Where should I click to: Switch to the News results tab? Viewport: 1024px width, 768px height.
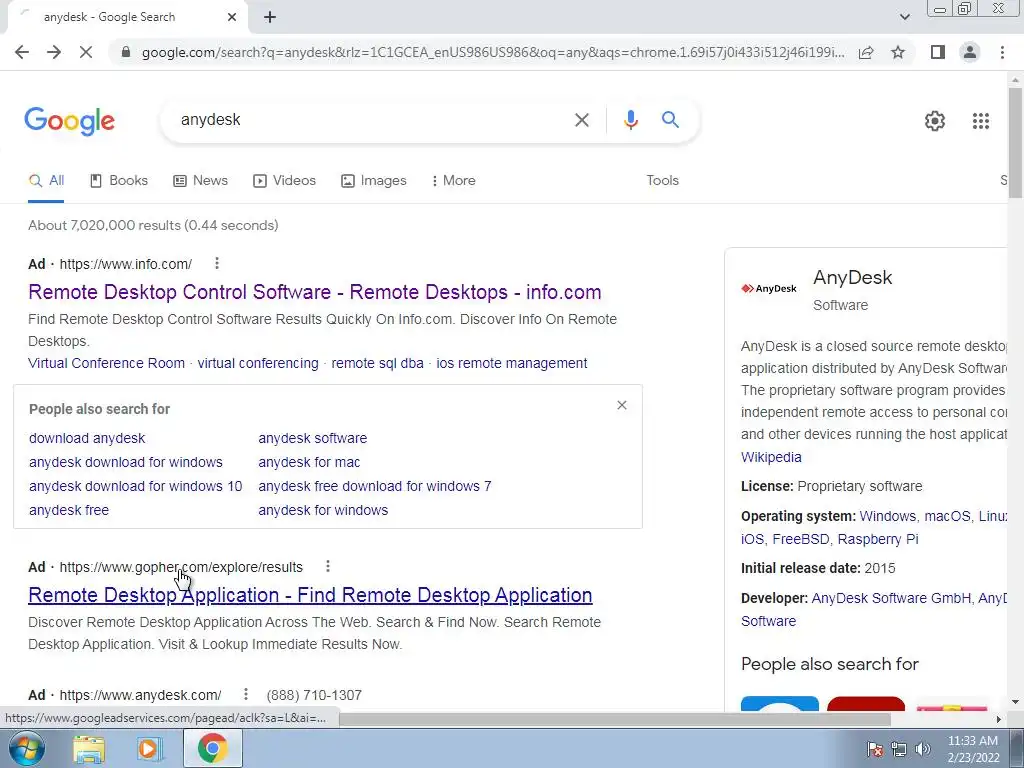tap(200, 181)
